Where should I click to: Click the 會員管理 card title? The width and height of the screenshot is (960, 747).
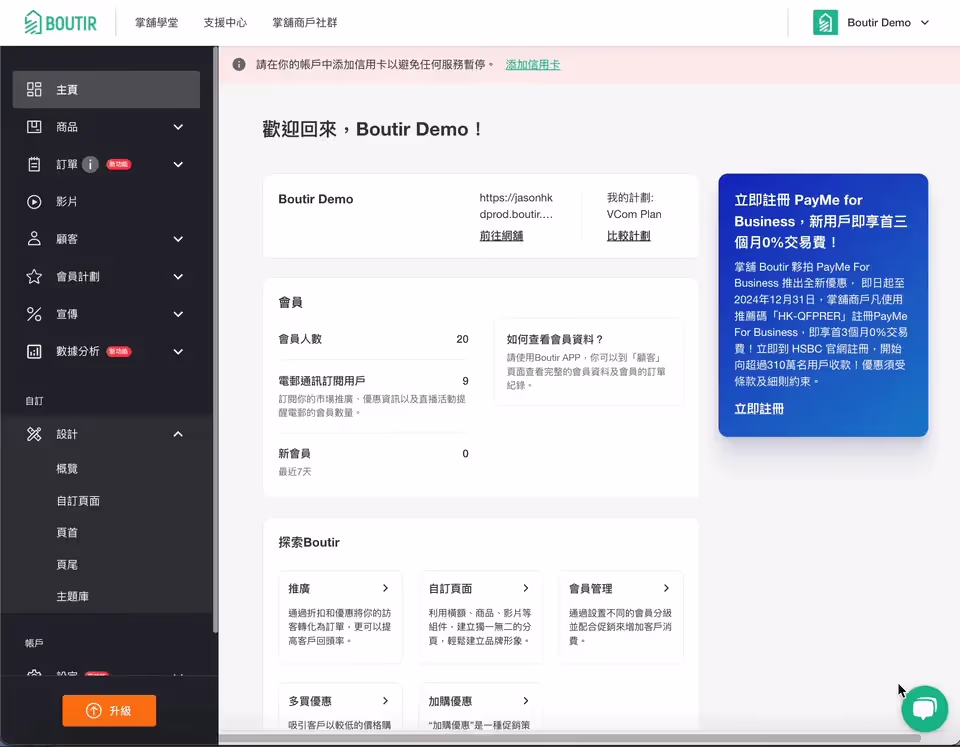click(x=591, y=588)
